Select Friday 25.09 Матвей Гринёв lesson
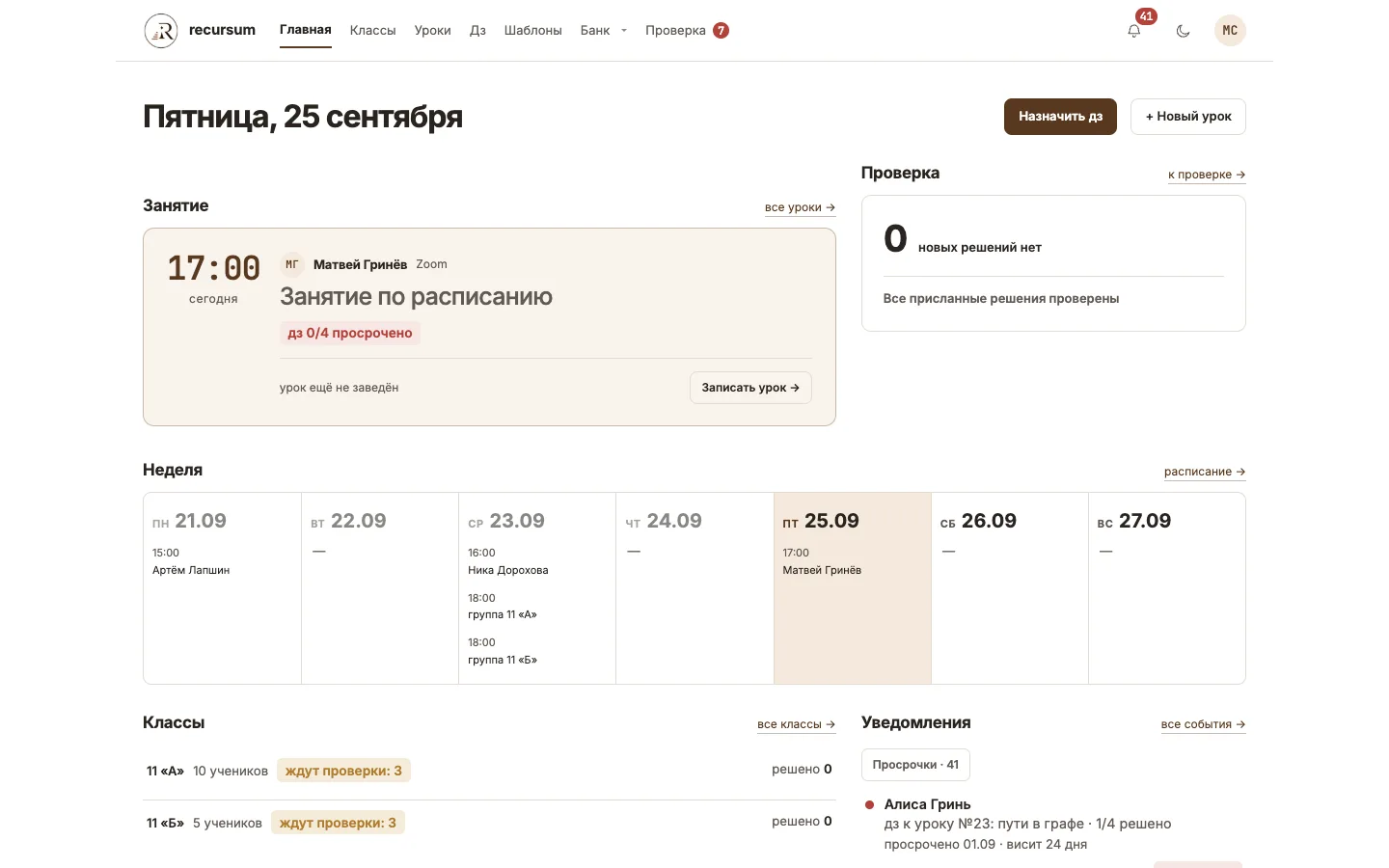The width and height of the screenshot is (1389, 868). click(x=822, y=561)
